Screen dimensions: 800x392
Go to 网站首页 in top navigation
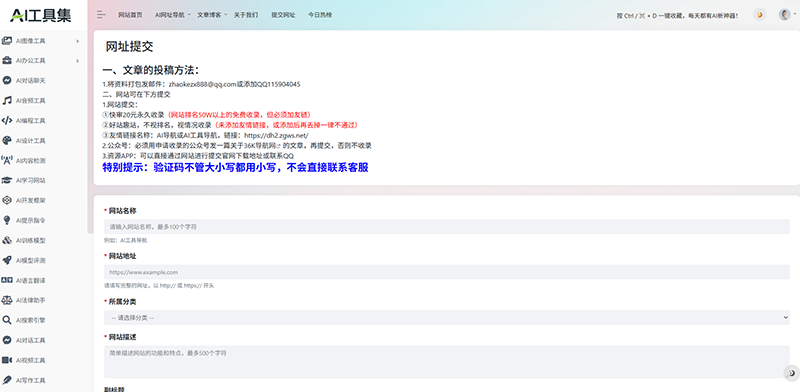pos(130,15)
